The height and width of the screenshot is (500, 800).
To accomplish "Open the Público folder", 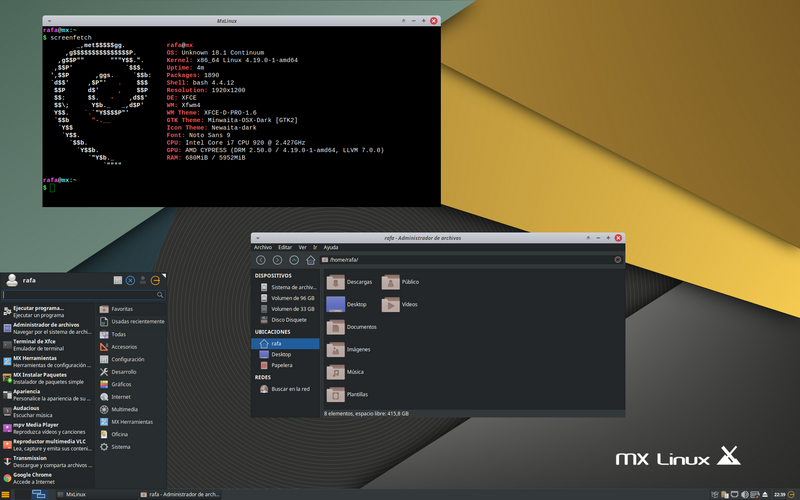I will (x=401, y=282).
